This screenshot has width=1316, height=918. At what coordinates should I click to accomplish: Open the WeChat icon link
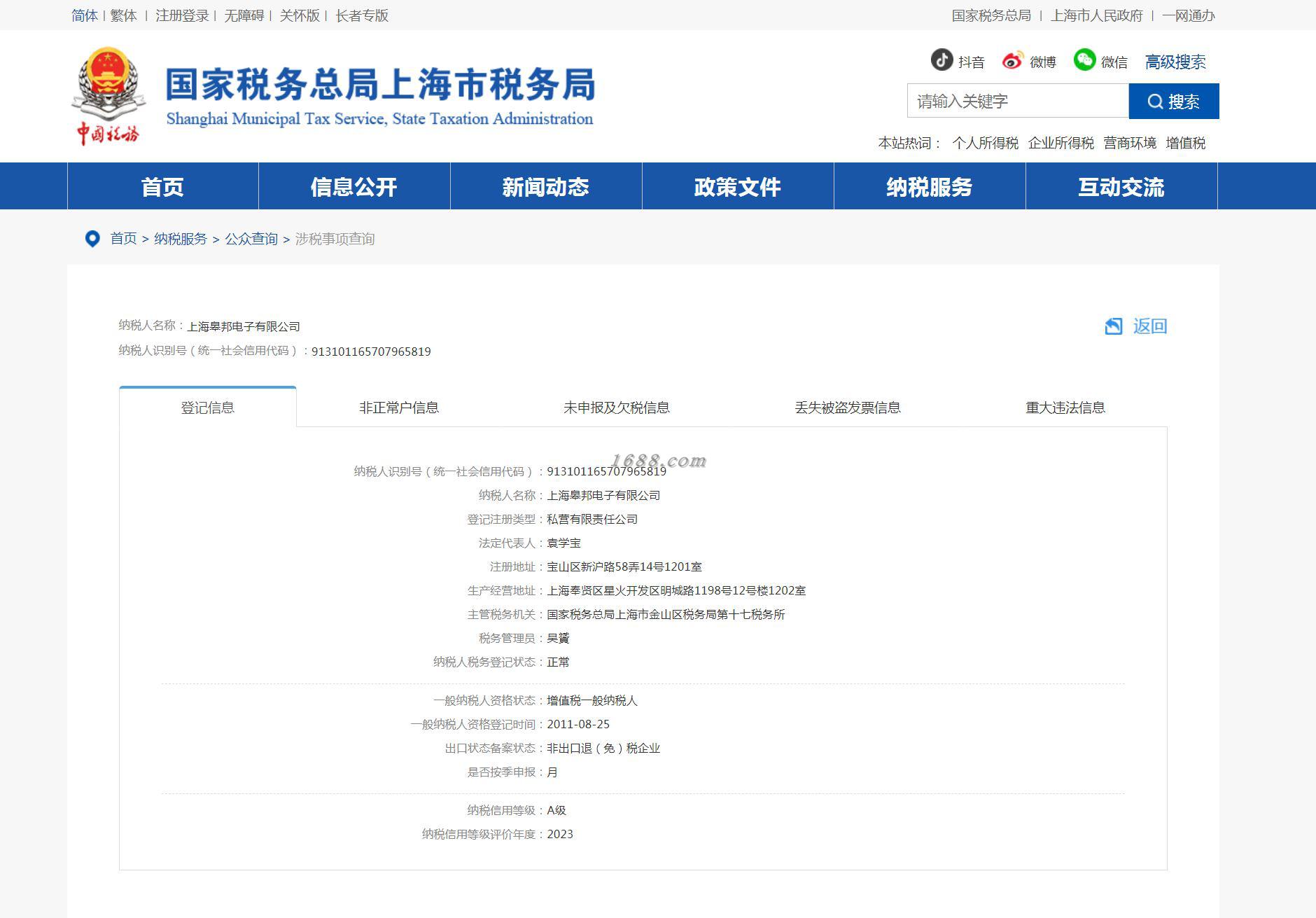1084,60
